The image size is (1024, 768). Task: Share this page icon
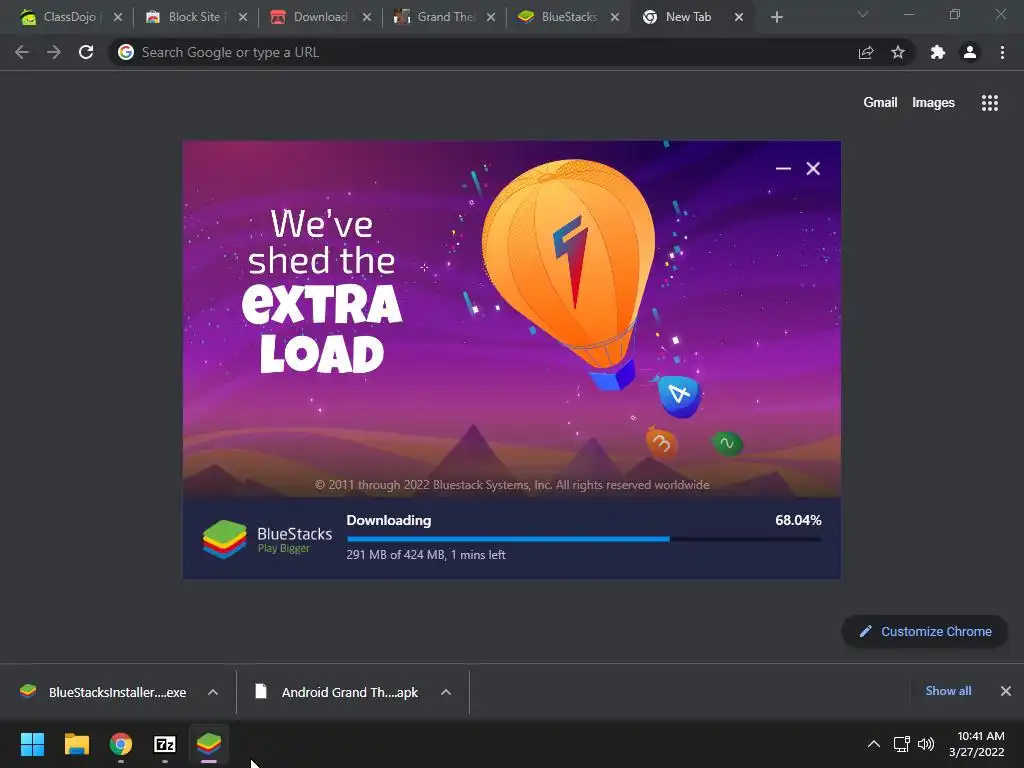pos(866,52)
